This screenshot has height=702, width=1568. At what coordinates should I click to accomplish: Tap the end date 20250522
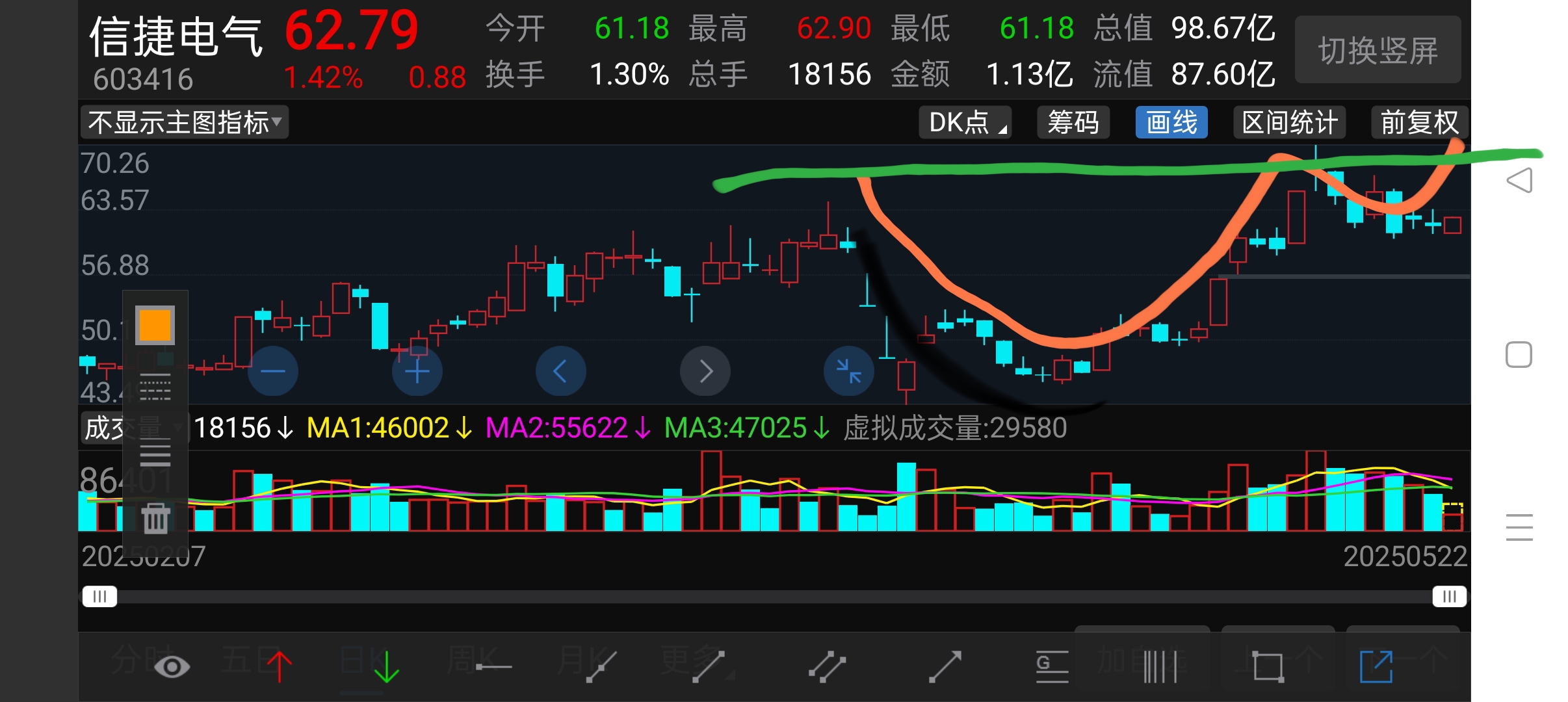(x=1405, y=556)
